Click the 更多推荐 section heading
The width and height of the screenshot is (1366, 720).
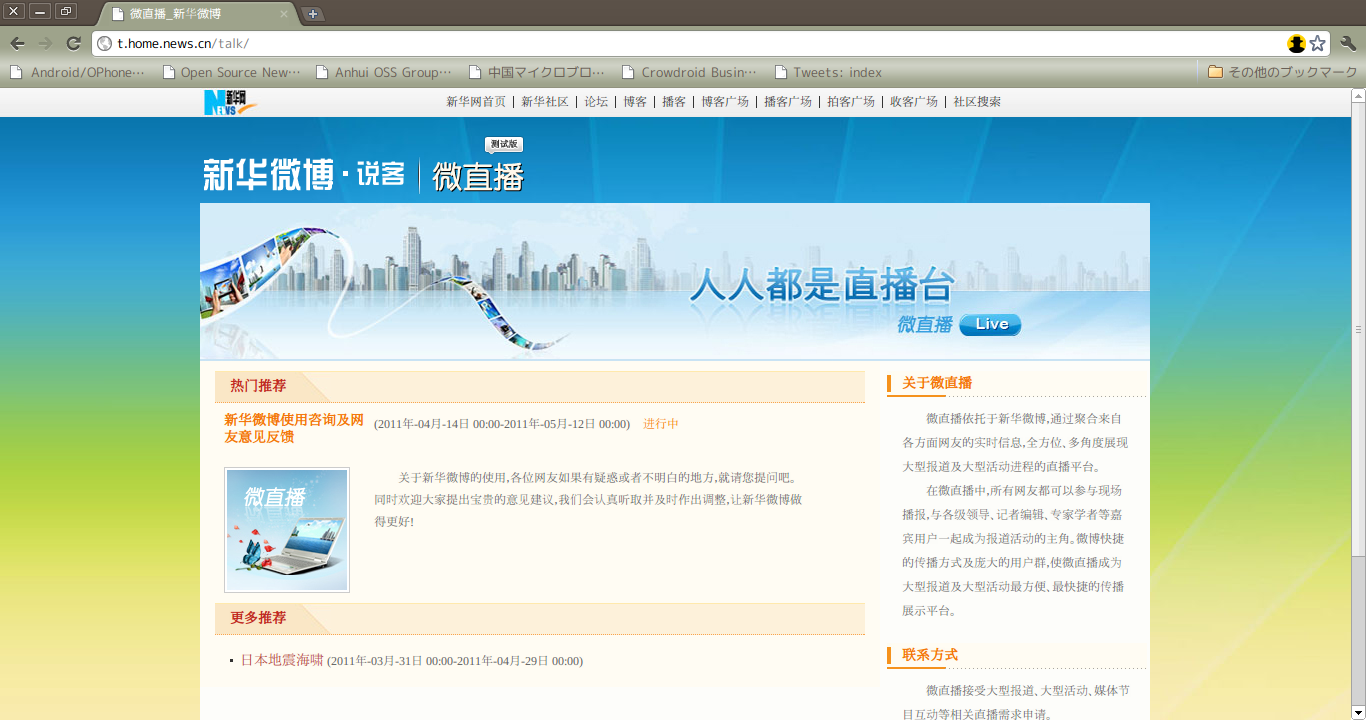tap(258, 618)
